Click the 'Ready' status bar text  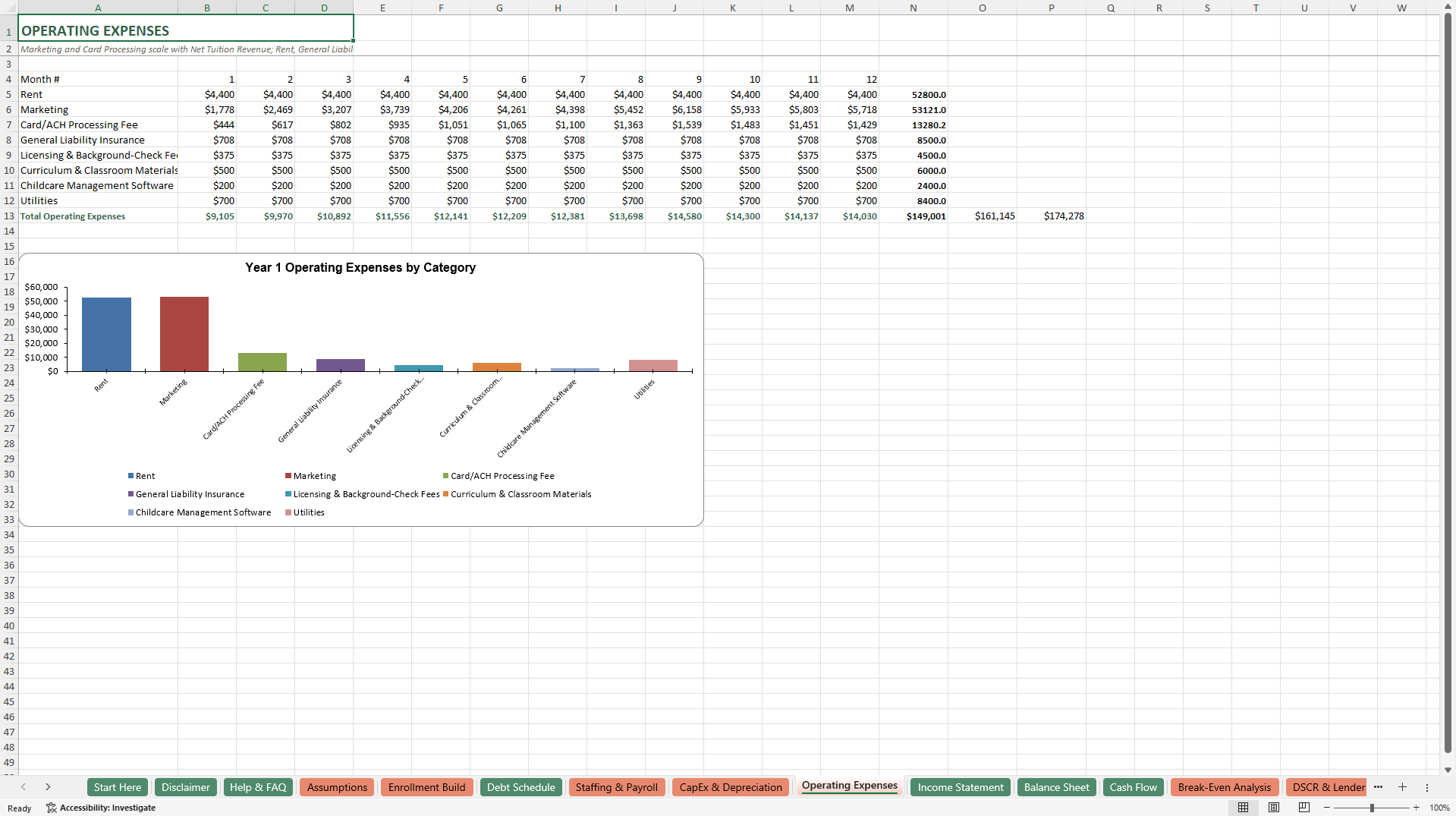click(20, 808)
